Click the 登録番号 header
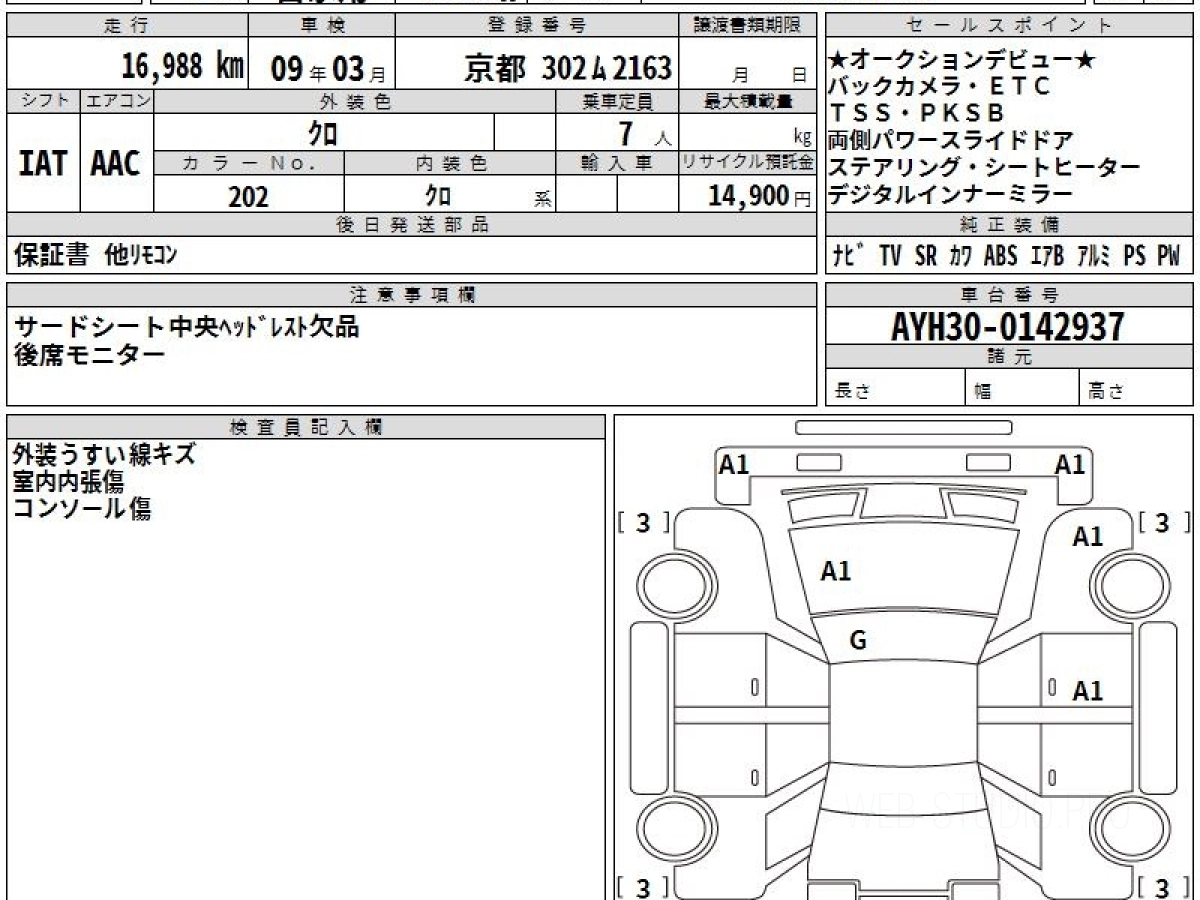This screenshot has width=1200, height=900. [538, 26]
